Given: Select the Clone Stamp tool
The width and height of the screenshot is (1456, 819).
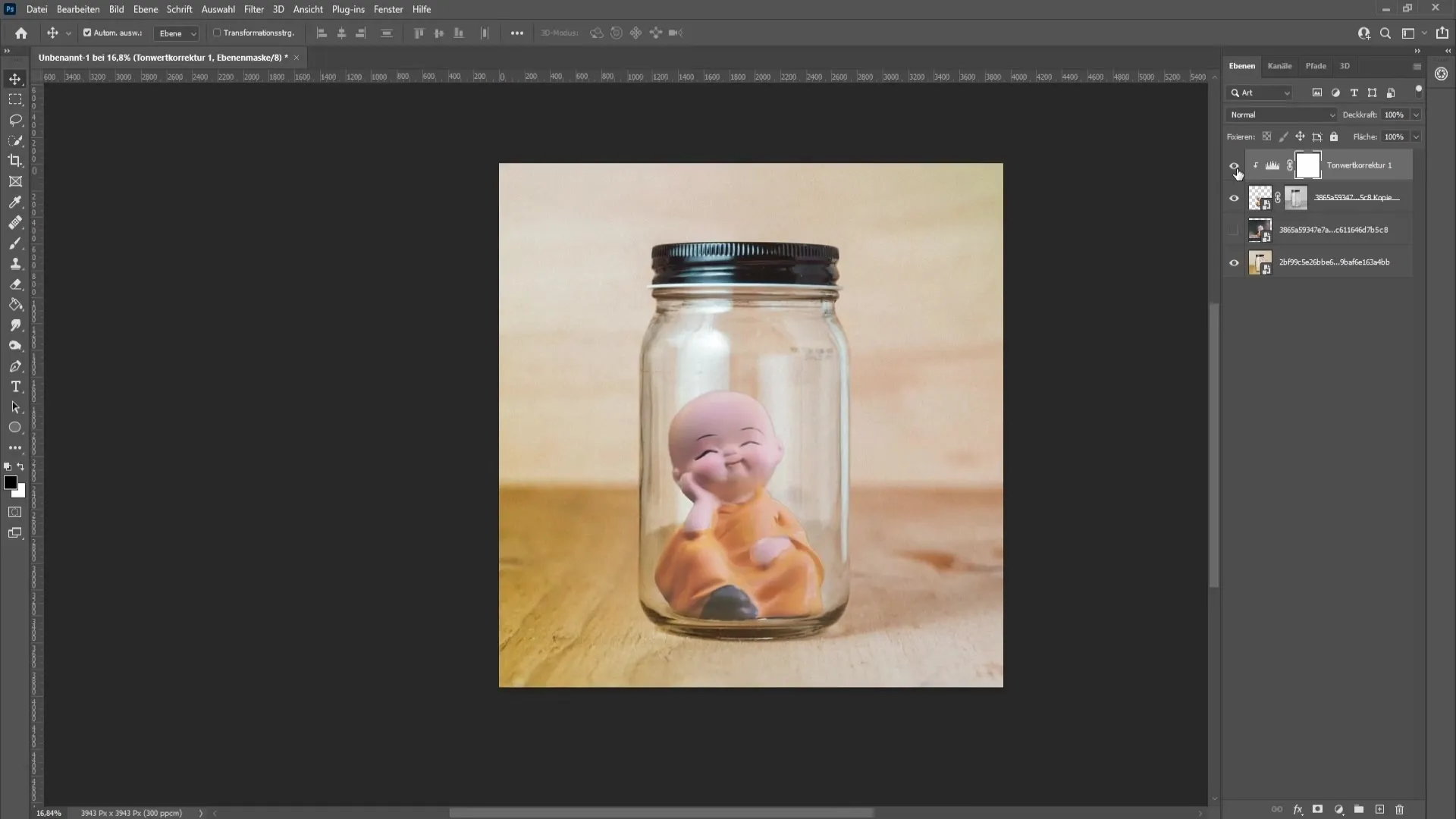Looking at the screenshot, I should pos(15,263).
